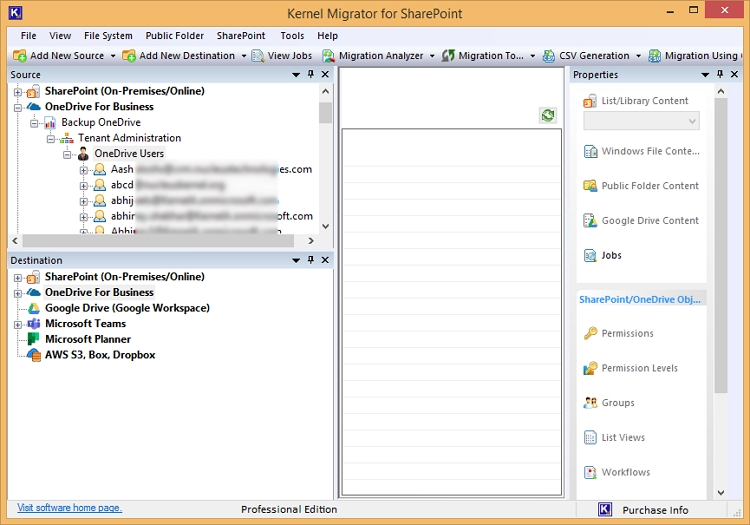
Task: Close the Properties panel
Action: 735,75
